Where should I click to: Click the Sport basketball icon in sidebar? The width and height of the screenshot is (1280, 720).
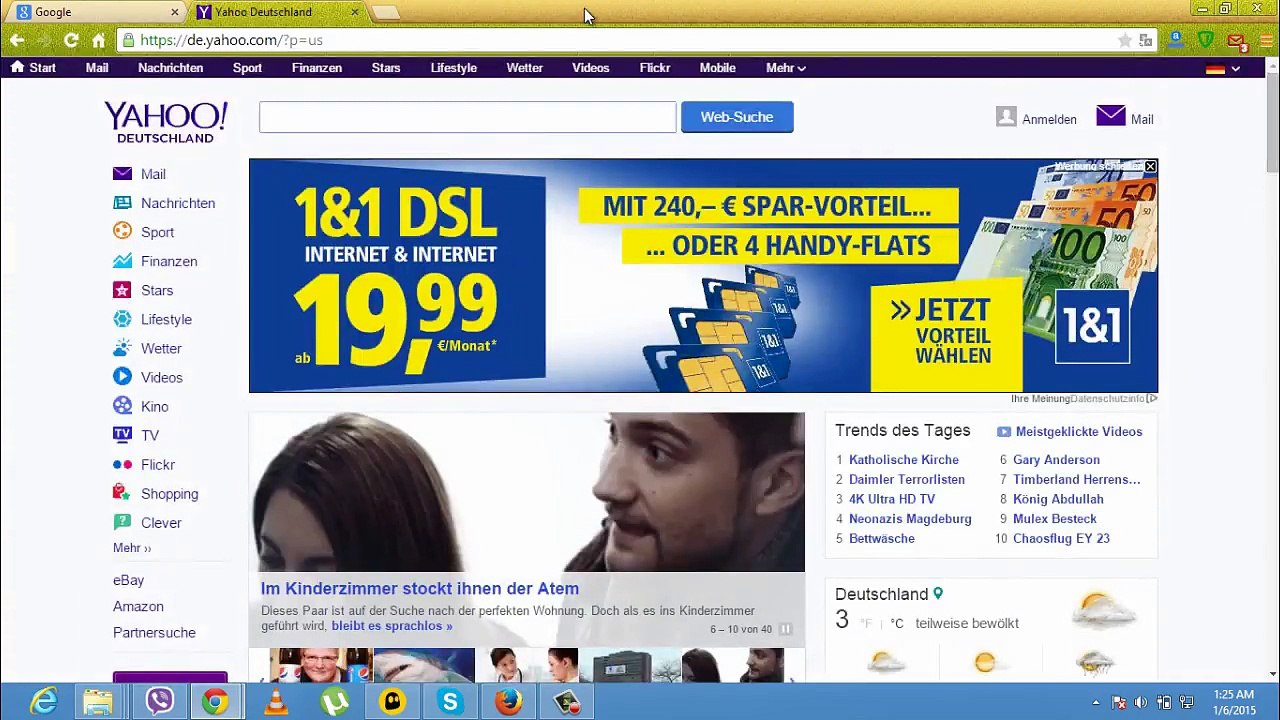coord(122,232)
